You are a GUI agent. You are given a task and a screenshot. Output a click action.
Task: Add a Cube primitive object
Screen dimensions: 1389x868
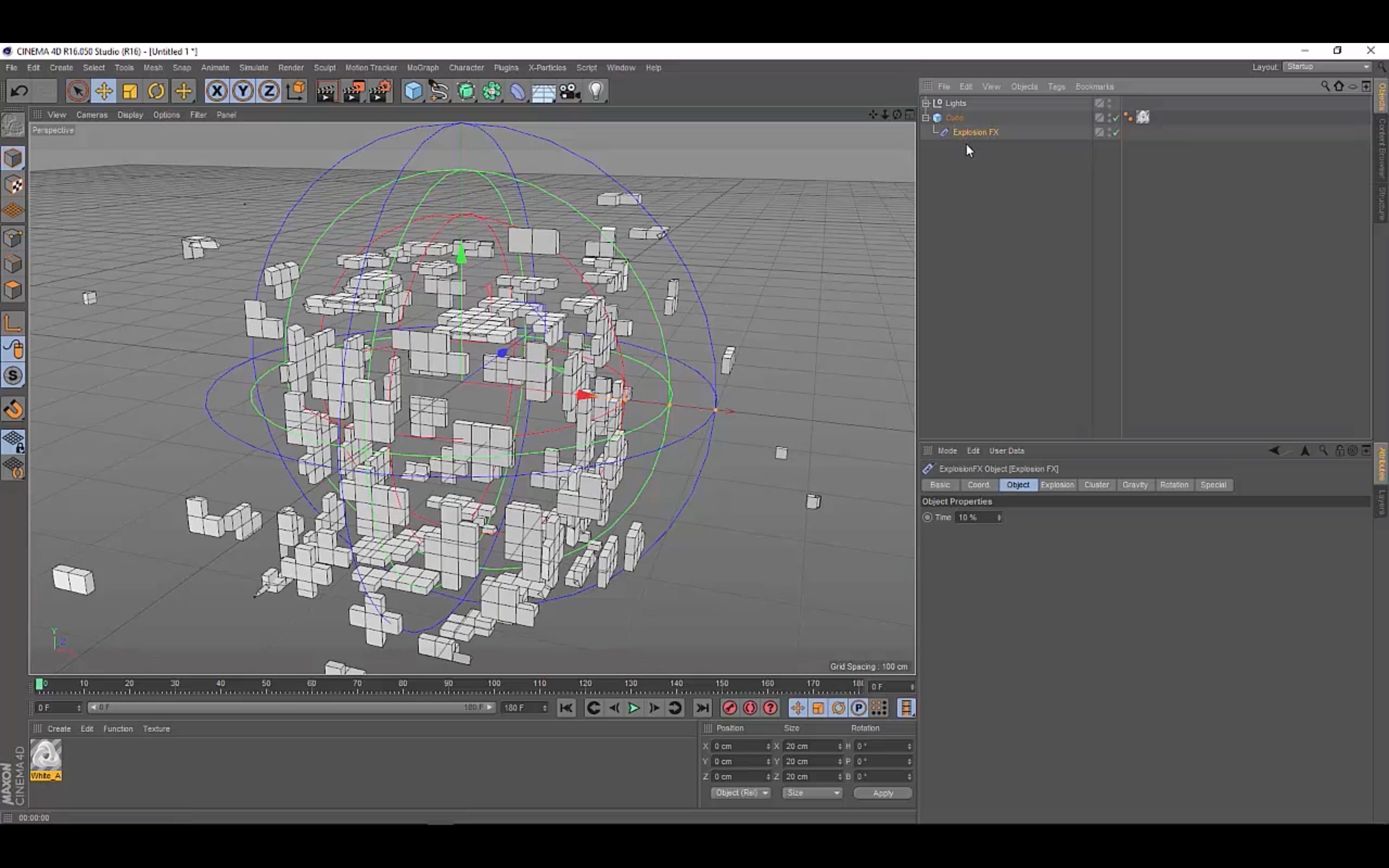pyautogui.click(x=413, y=91)
